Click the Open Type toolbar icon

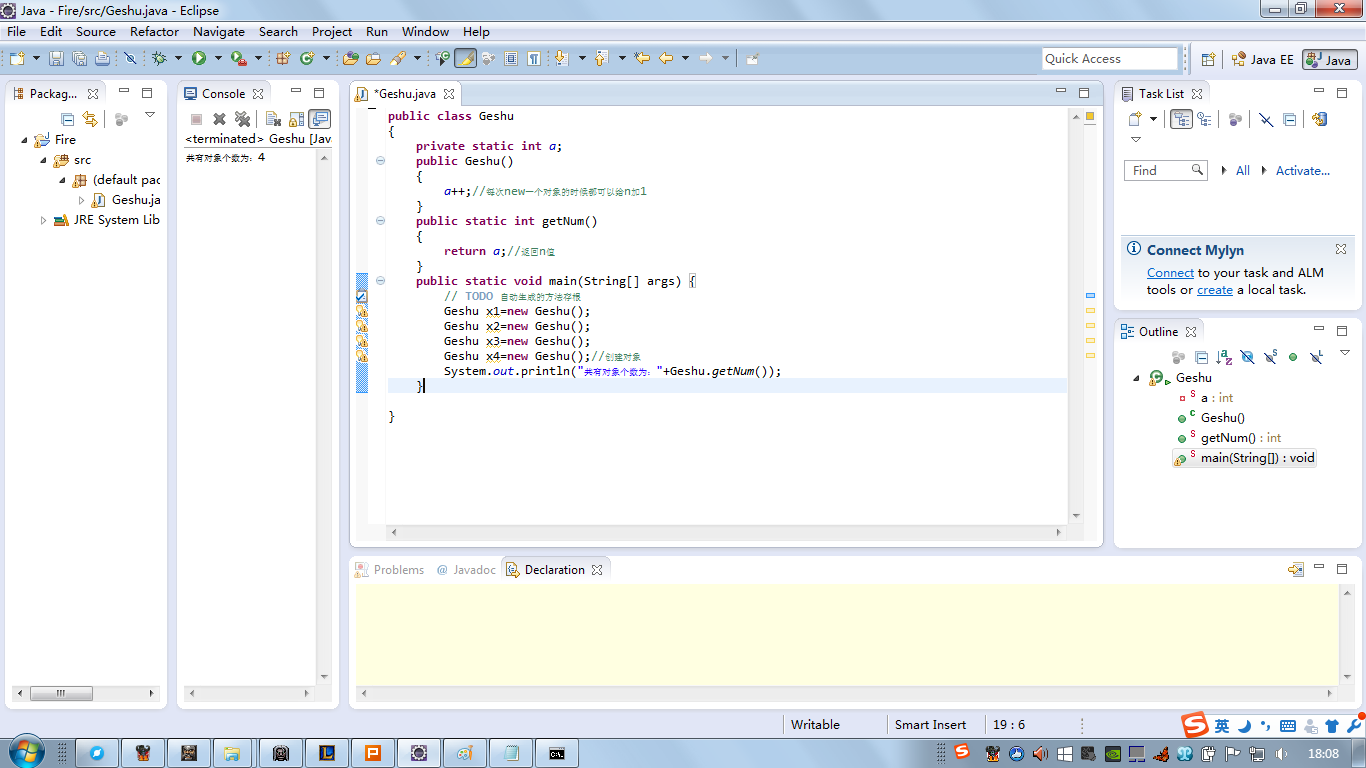coord(351,59)
